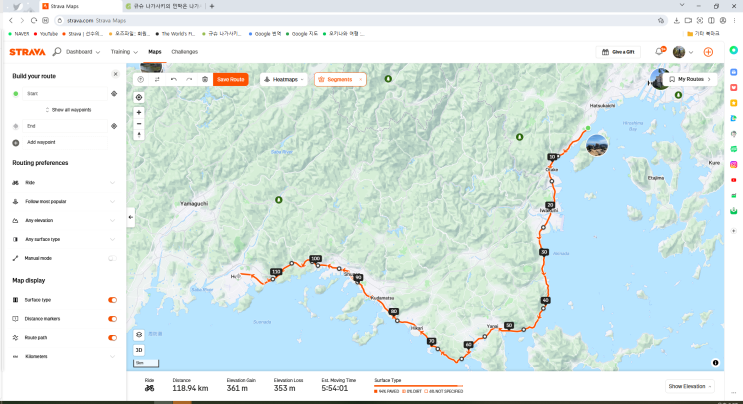The width and height of the screenshot is (743, 404).
Task: Delete route with trash icon
Action: point(205,80)
